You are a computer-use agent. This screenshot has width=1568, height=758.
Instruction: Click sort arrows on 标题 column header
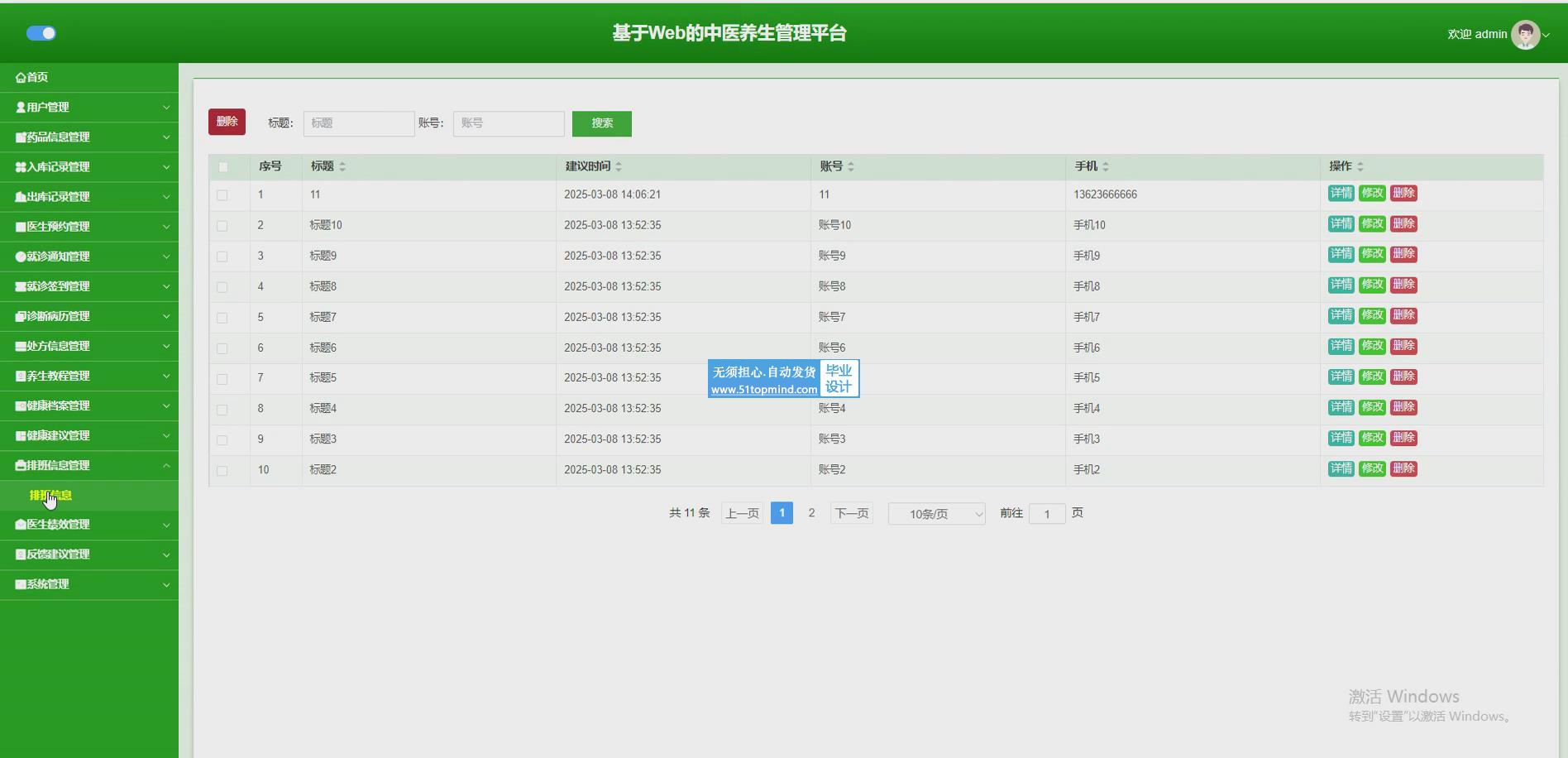pos(342,167)
